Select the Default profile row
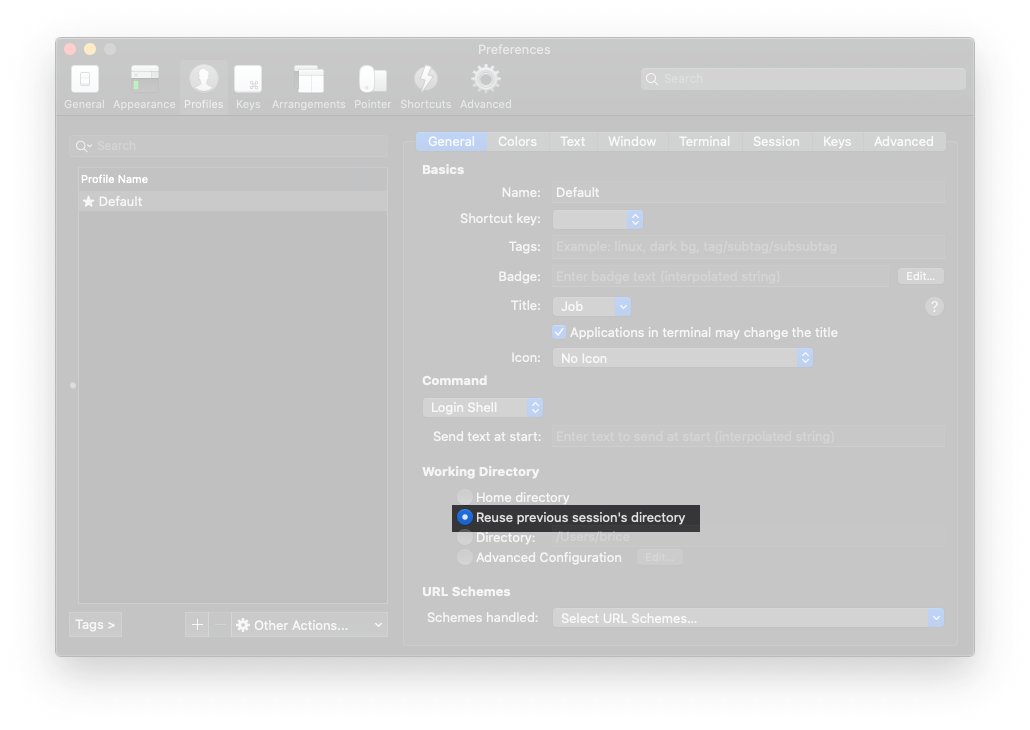This screenshot has height=730, width=1030. coord(233,202)
